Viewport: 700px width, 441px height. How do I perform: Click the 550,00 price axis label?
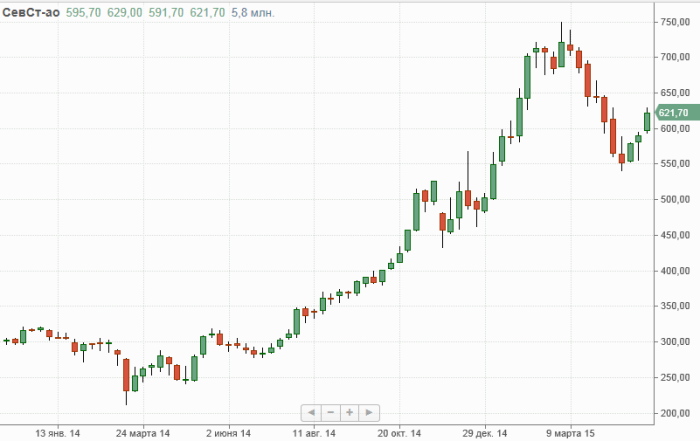click(675, 164)
